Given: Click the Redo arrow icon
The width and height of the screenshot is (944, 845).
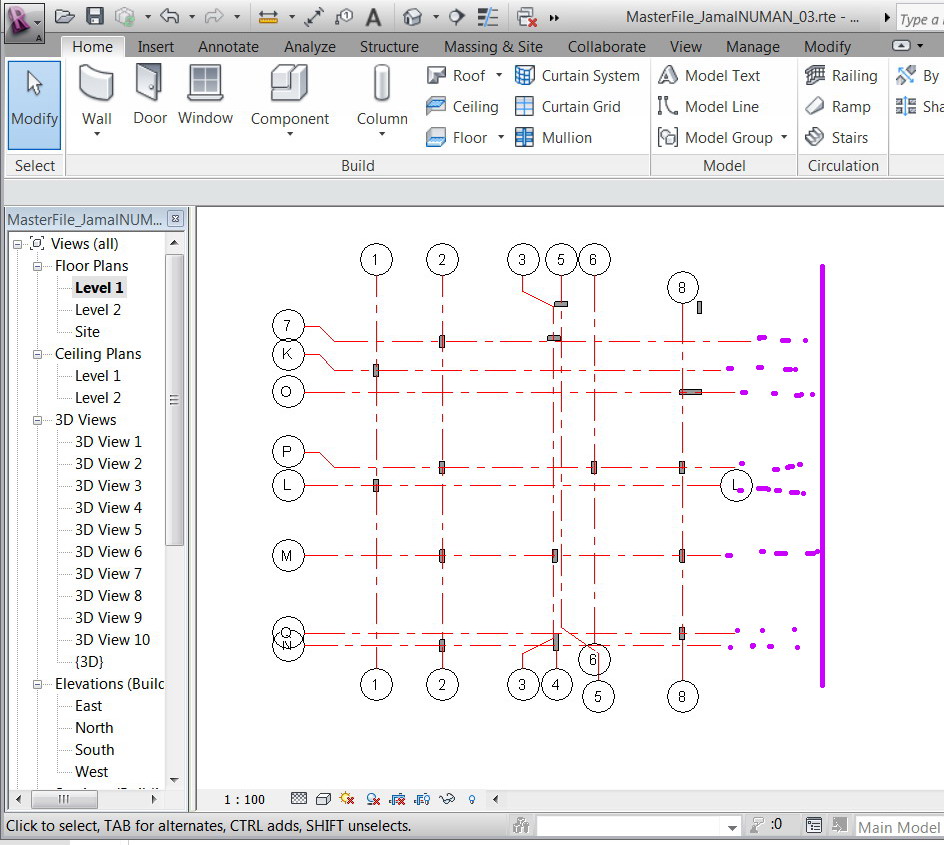Looking at the screenshot, I should click(x=214, y=17).
